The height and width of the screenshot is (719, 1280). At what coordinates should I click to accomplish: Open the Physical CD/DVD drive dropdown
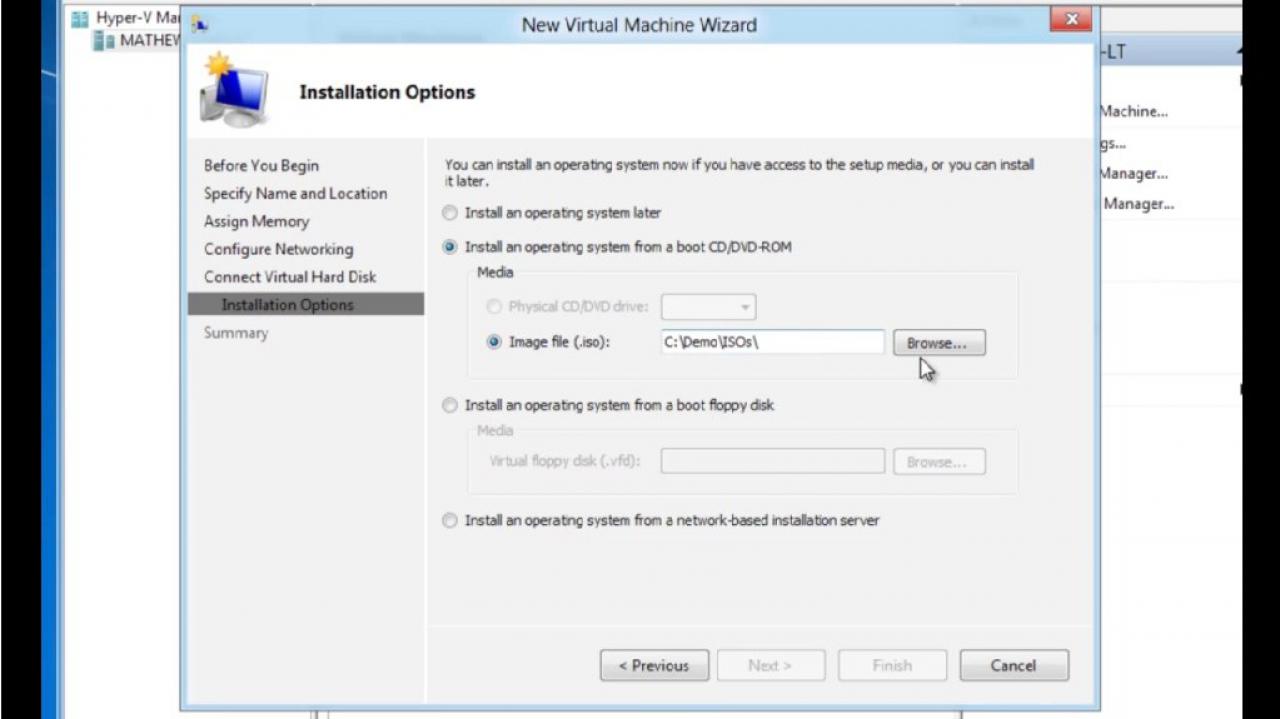(x=708, y=307)
